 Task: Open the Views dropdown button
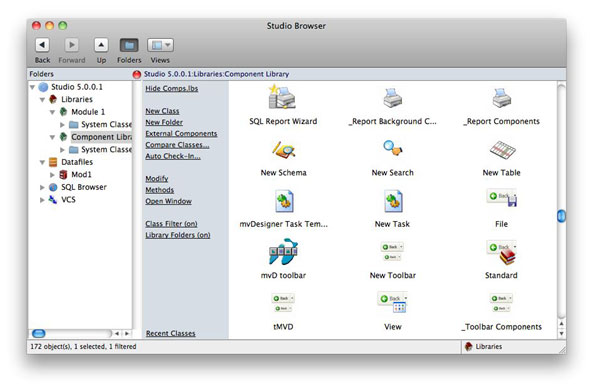click(160, 46)
